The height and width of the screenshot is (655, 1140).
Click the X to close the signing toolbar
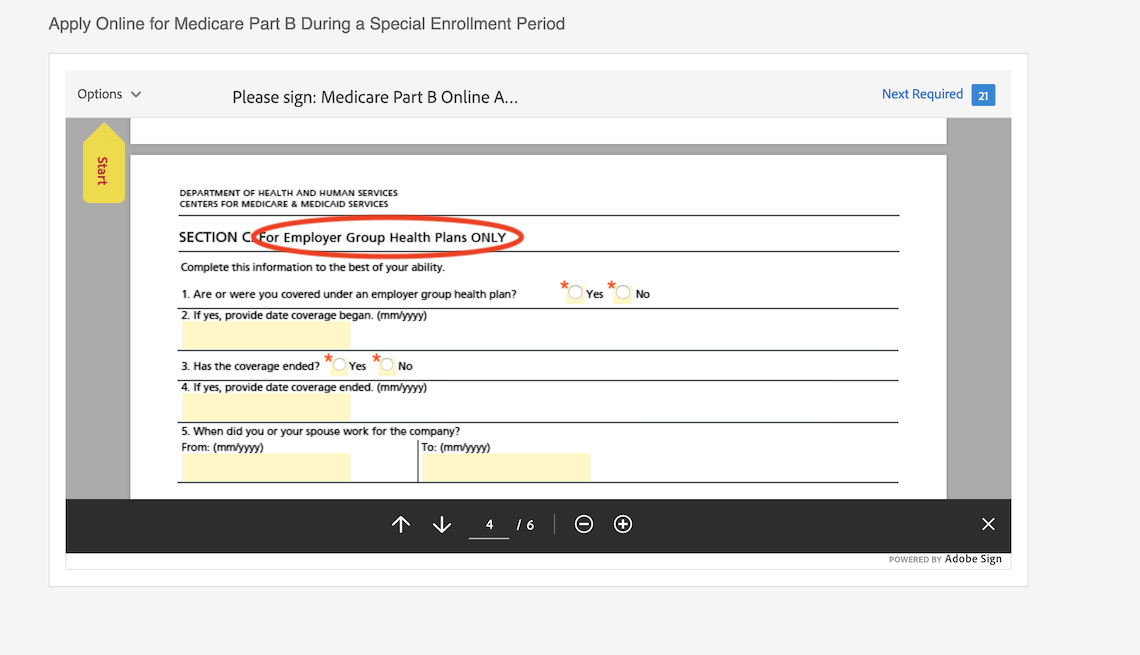pyautogui.click(x=988, y=523)
